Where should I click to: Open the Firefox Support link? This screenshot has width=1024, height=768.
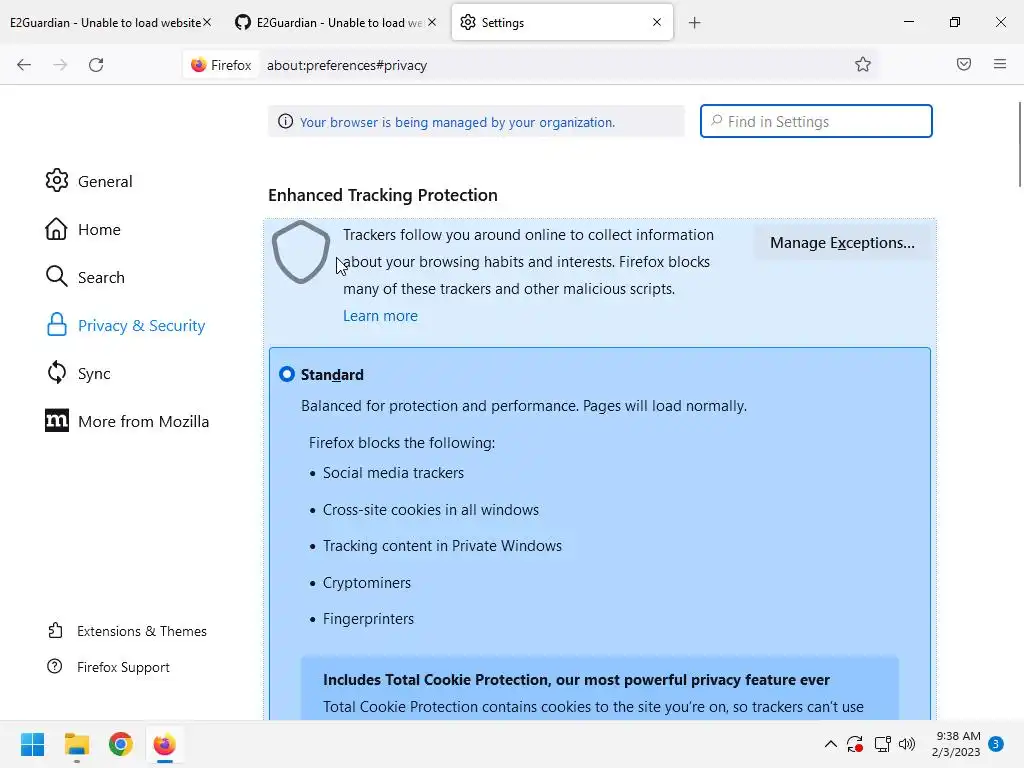click(123, 667)
